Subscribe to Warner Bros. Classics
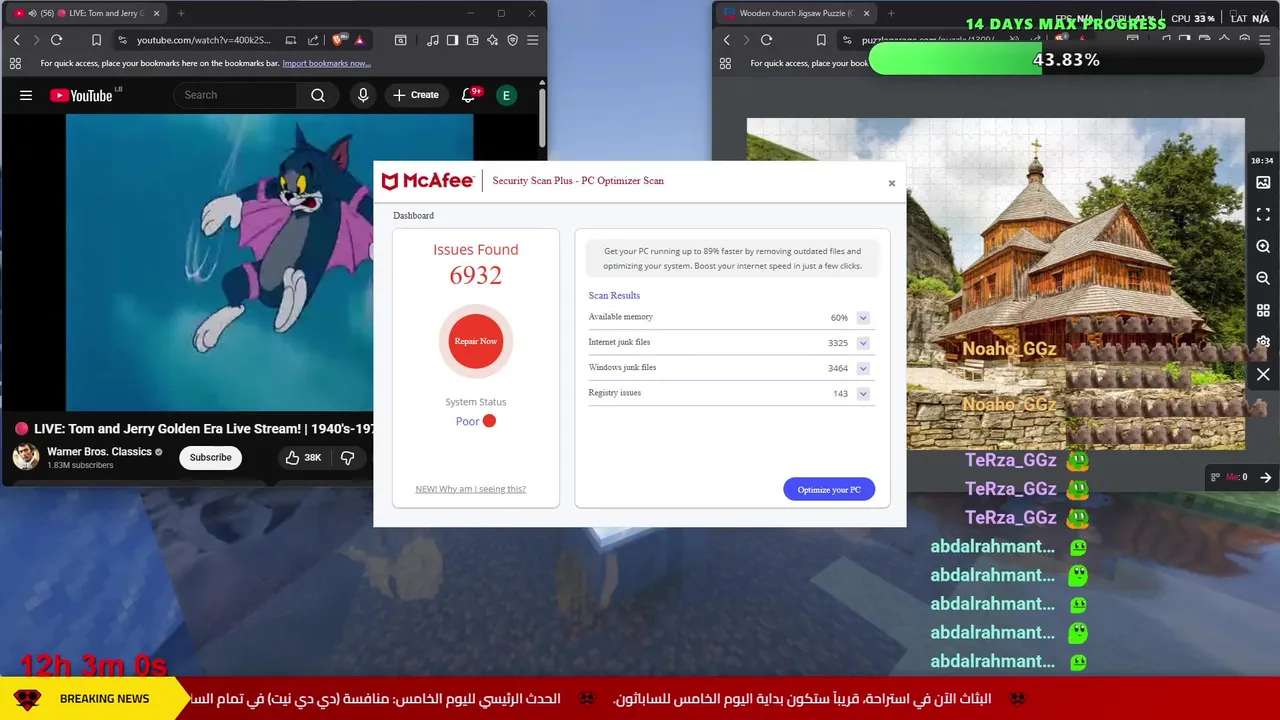 [x=211, y=457]
